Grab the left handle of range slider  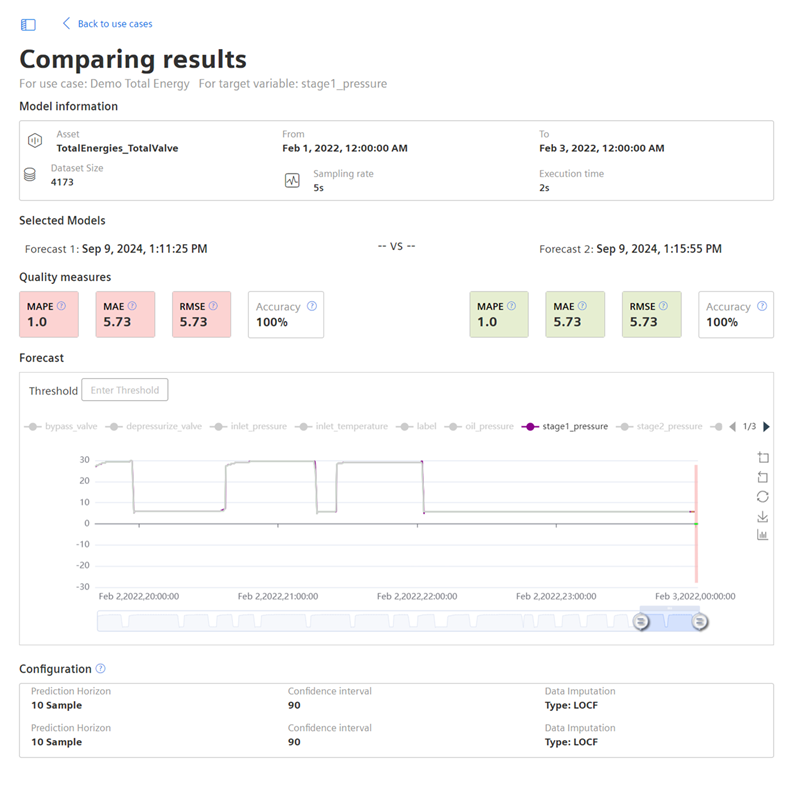pos(641,621)
